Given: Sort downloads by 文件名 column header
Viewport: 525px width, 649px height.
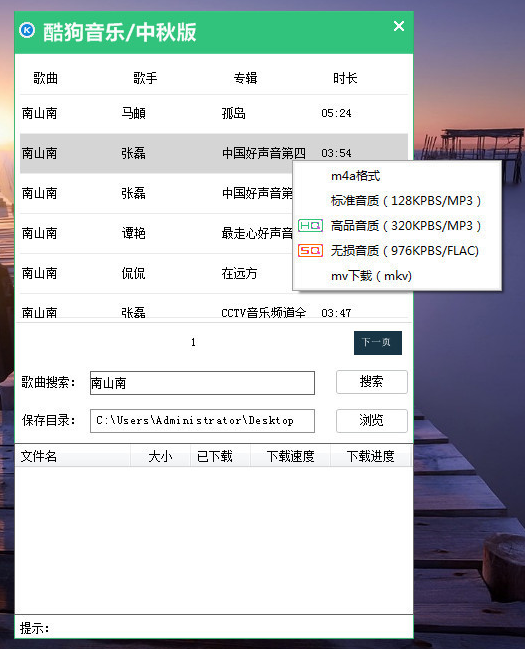Looking at the screenshot, I should 73,456.
